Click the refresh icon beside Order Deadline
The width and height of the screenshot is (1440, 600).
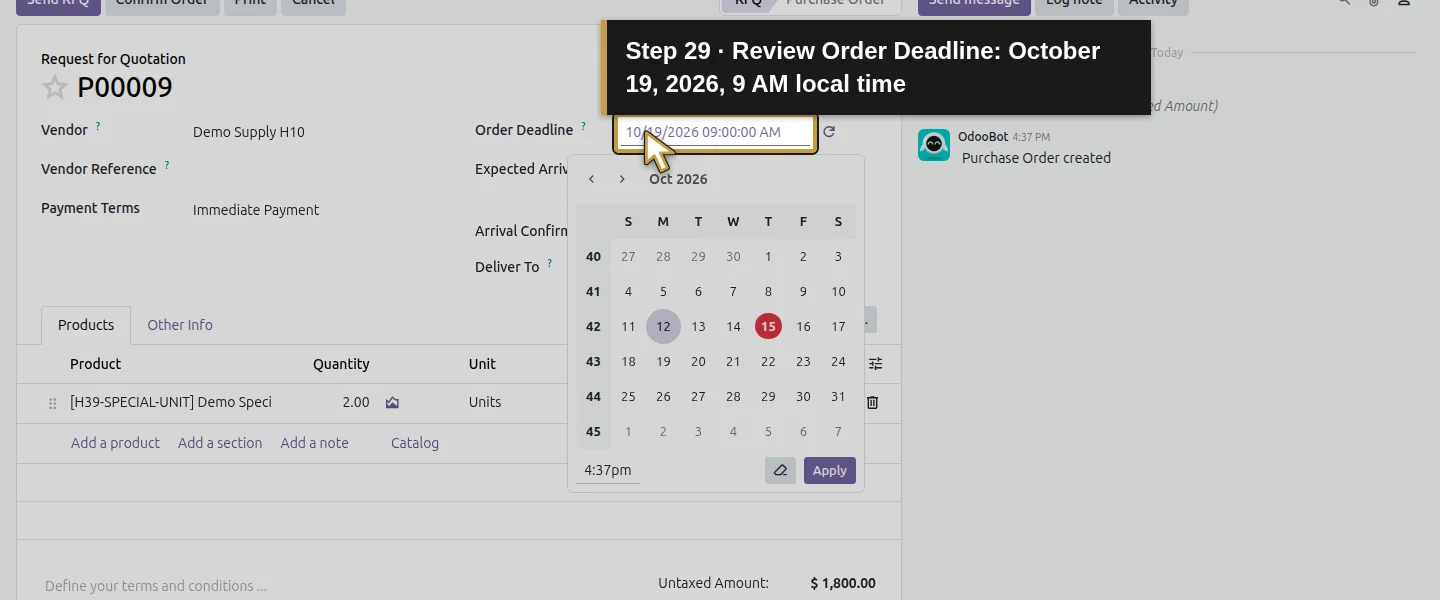[829, 132]
